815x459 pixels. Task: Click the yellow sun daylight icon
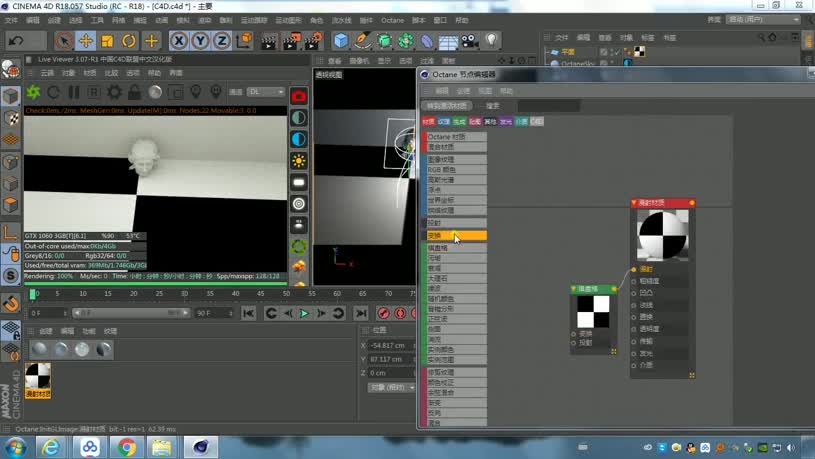[299, 161]
